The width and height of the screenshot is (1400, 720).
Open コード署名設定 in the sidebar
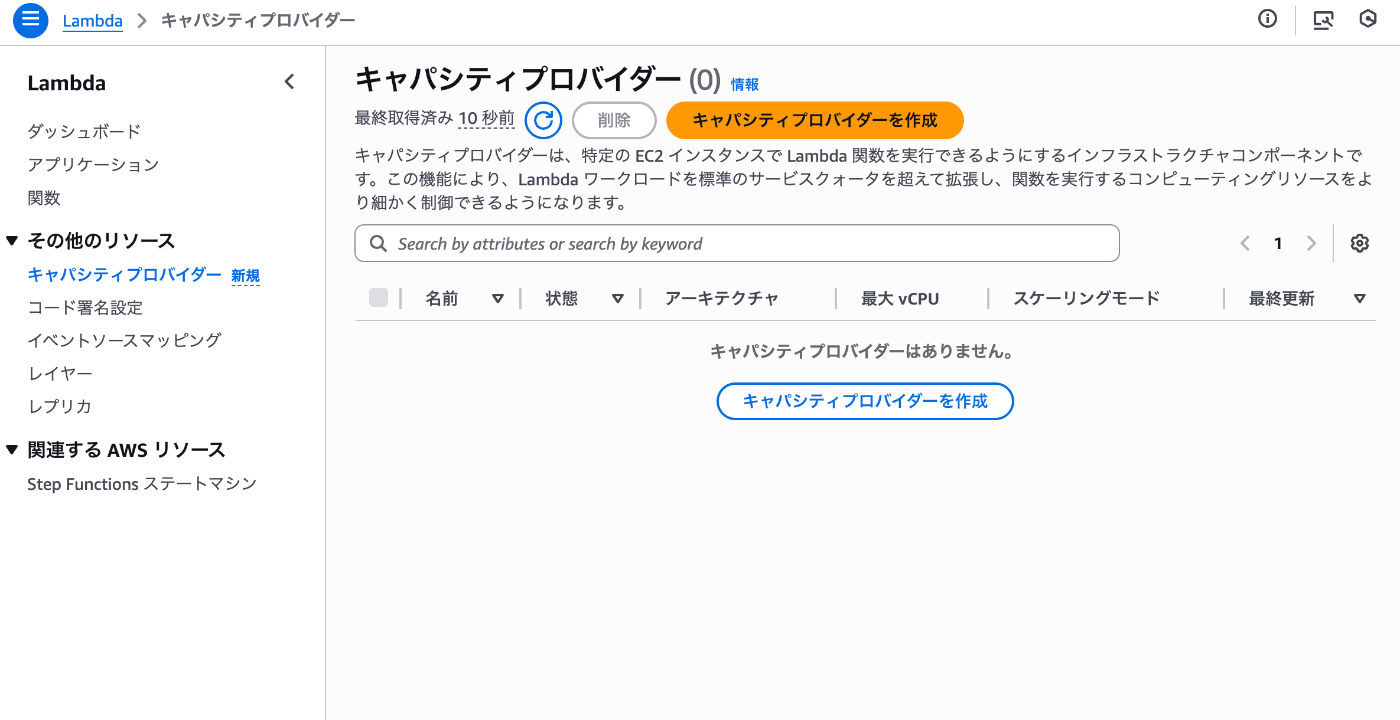tap(85, 307)
